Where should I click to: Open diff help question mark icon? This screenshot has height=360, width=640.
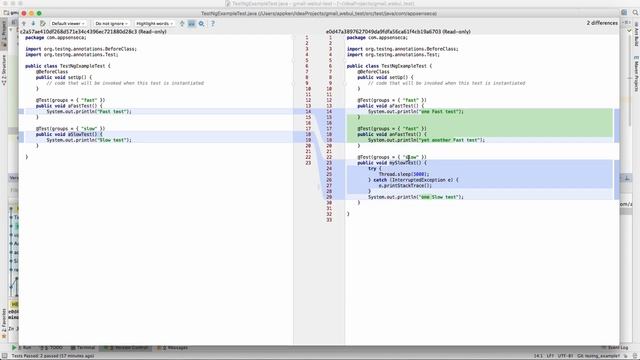tap(213, 24)
